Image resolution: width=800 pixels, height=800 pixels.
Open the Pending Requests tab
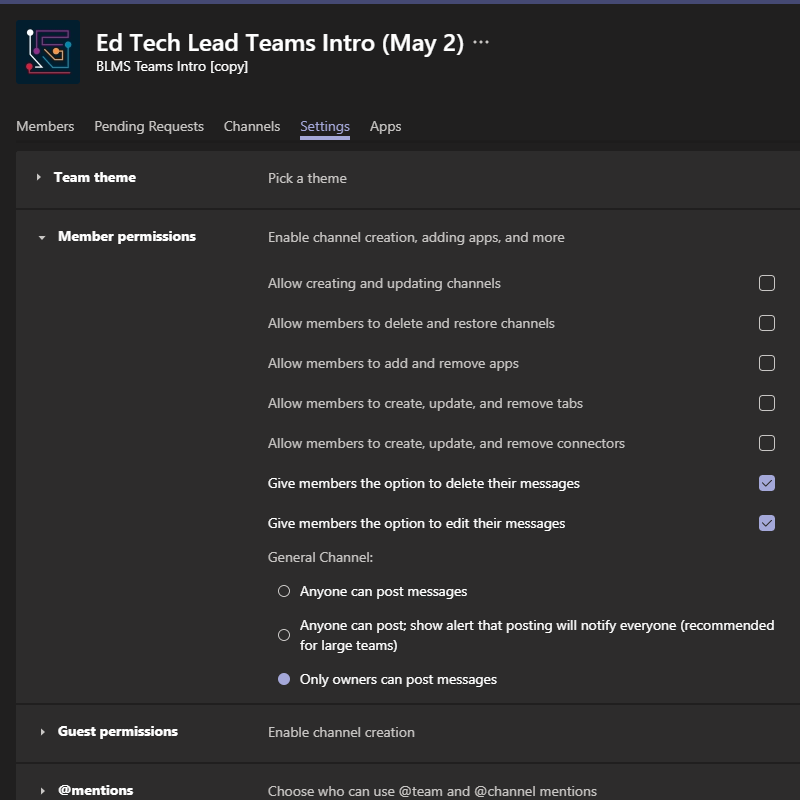point(149,126)
